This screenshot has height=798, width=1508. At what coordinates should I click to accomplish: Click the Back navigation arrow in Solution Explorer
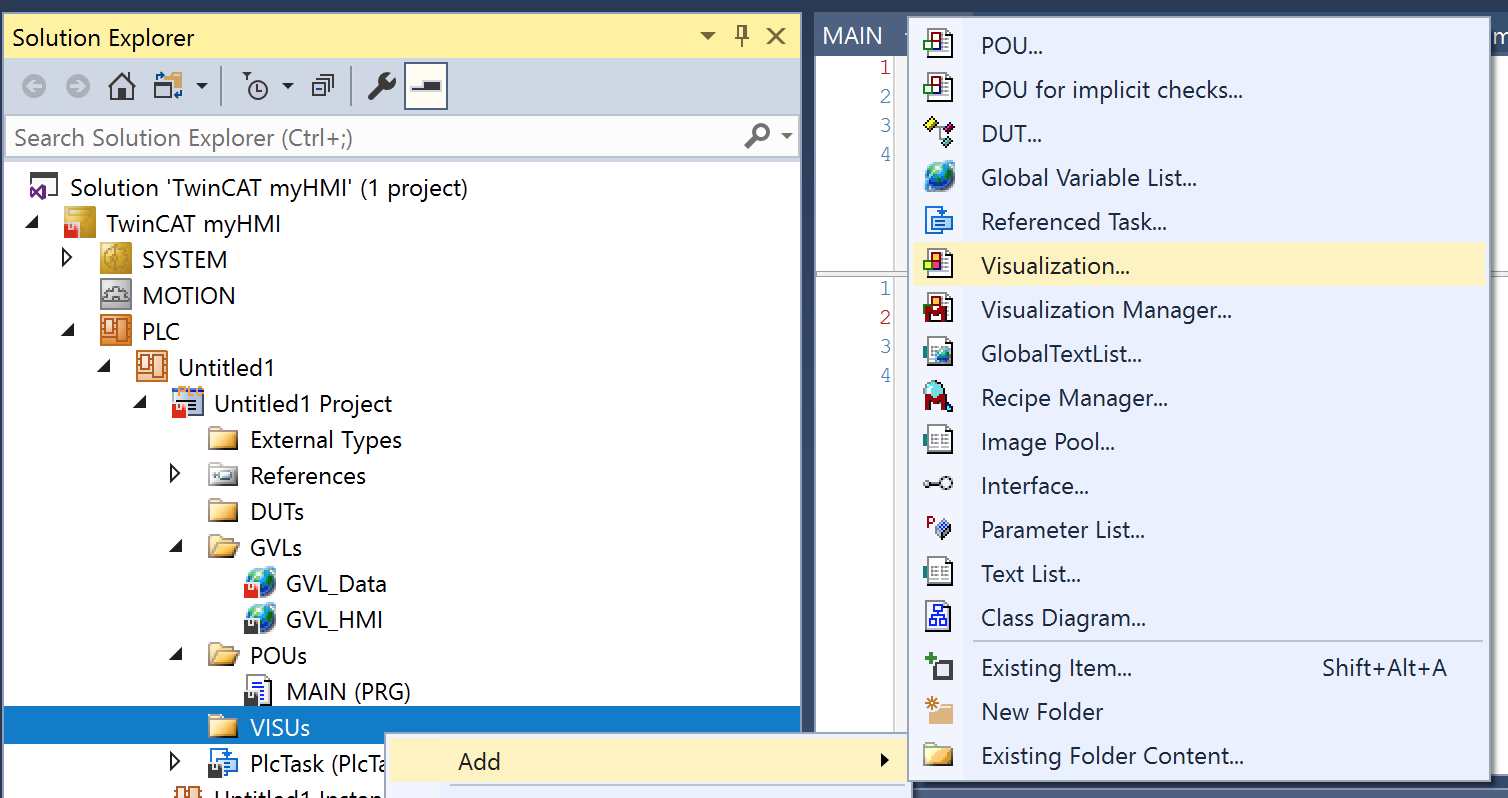point(34,88)
